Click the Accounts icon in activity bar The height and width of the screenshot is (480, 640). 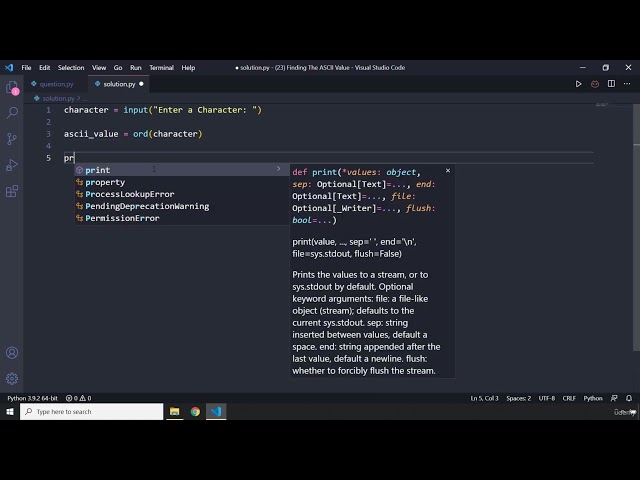click(12, 353)
